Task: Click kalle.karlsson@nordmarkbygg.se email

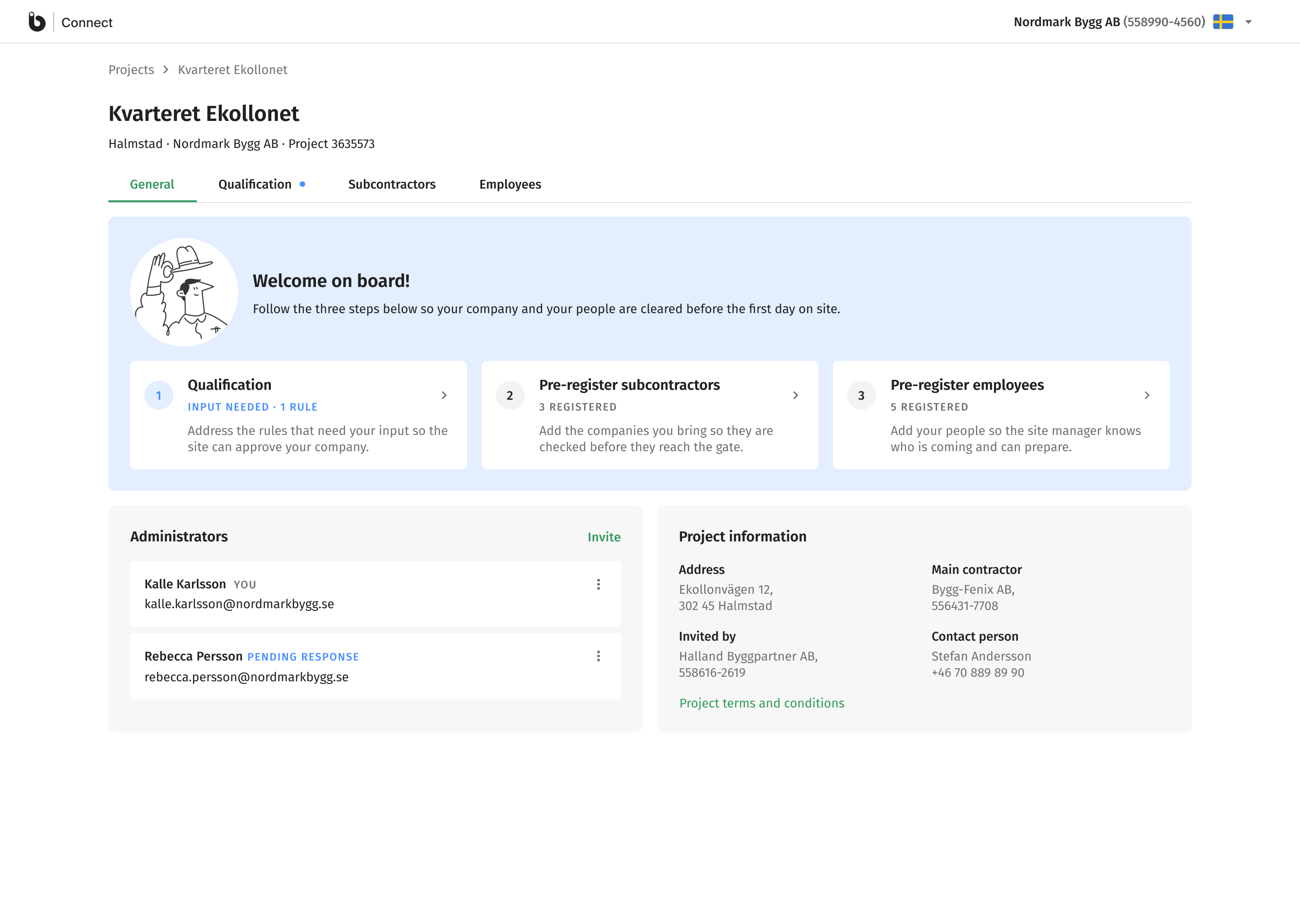Action: [239, 604]
